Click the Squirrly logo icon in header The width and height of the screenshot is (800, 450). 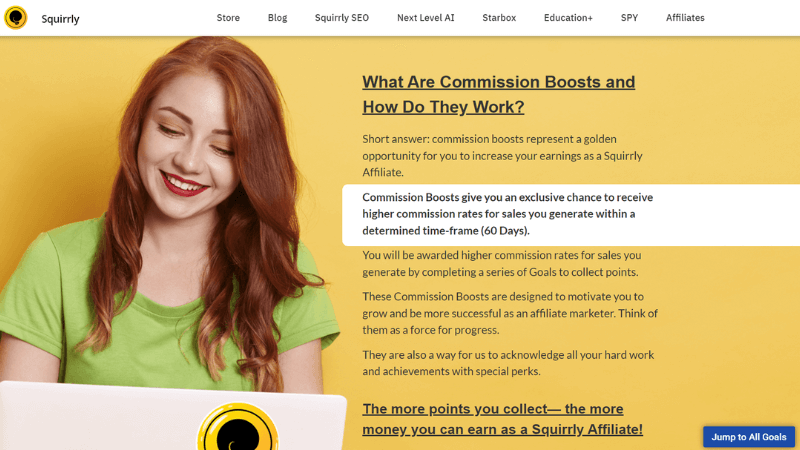click(x=16, y=18)
